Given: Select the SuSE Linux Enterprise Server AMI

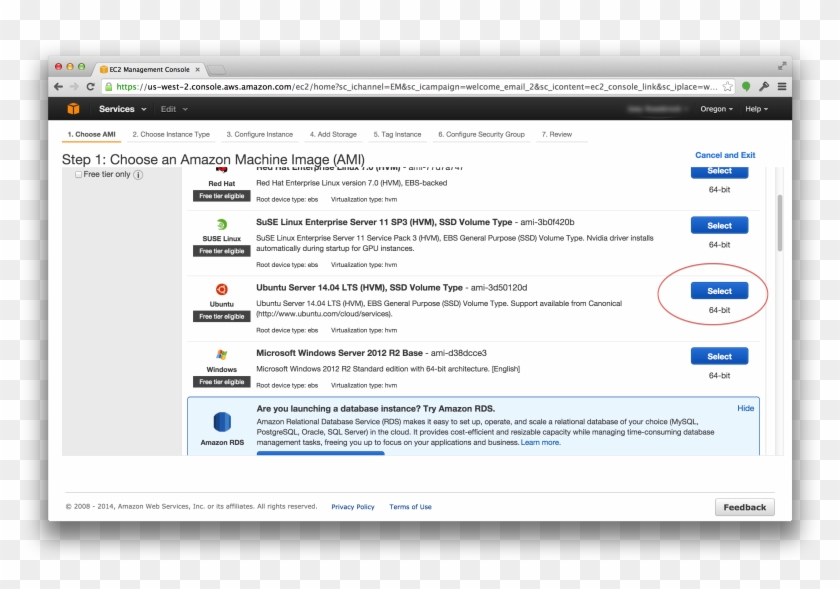Looking at the screenshot, I should click(x=719, y=226).
